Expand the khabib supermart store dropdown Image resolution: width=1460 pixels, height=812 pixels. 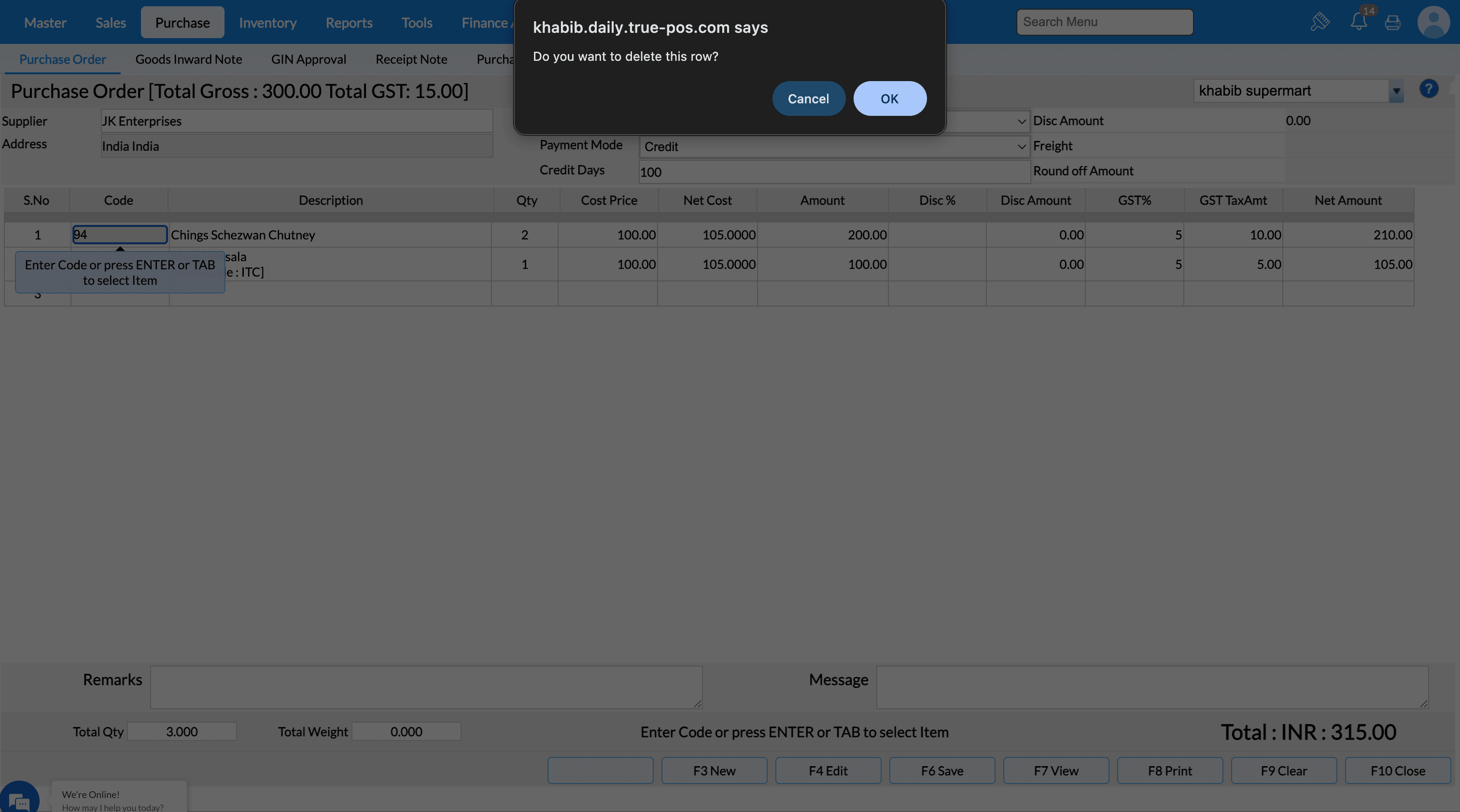click(1395, 91)
